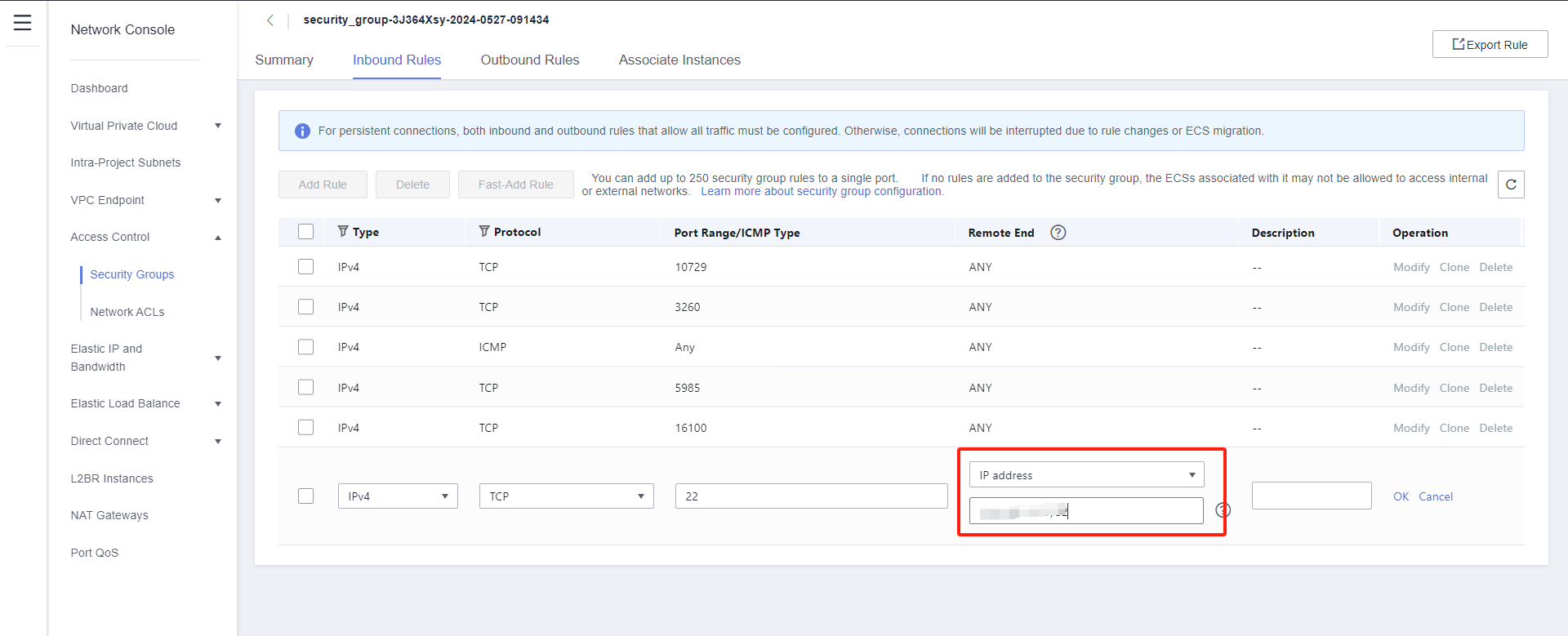The height and width of the screenshot is (636, 1568).
Task: Open the IPv4 type dropdown
Action: (398, 496)
